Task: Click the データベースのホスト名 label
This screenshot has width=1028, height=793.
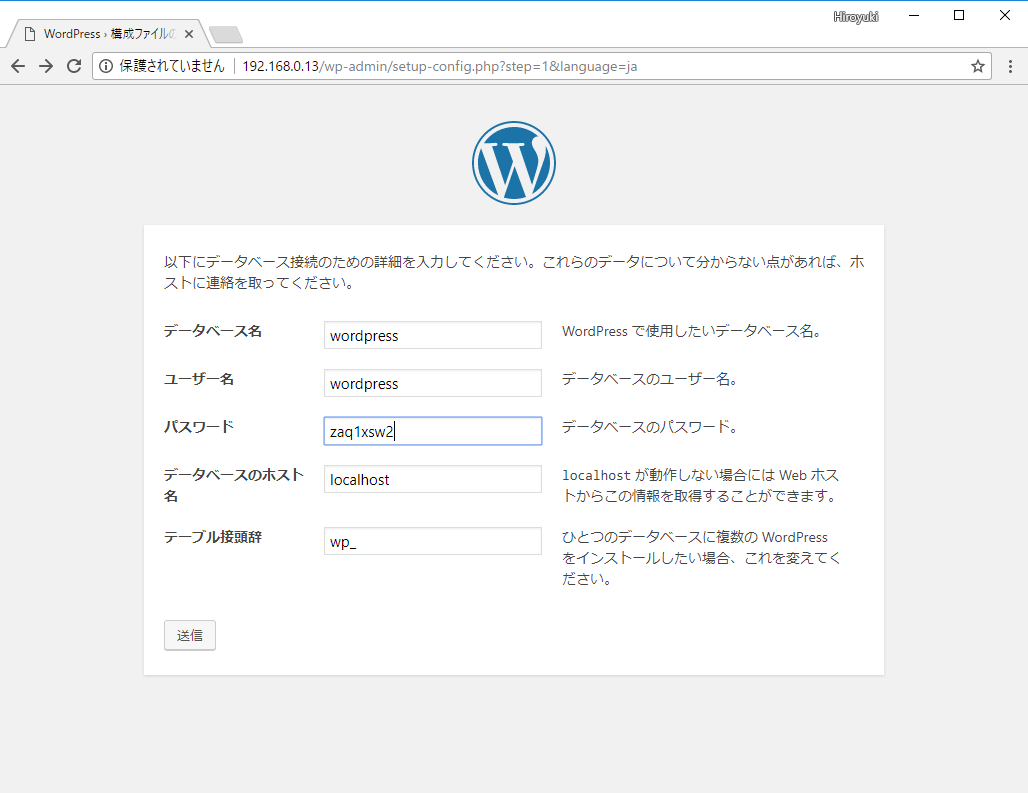Action: (x=233, y=485)
